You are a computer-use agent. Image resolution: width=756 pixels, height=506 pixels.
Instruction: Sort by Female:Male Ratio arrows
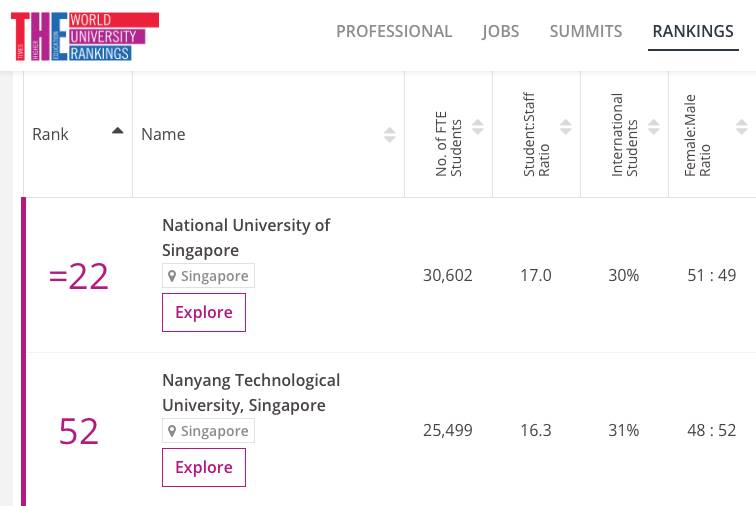pos(741,127)
